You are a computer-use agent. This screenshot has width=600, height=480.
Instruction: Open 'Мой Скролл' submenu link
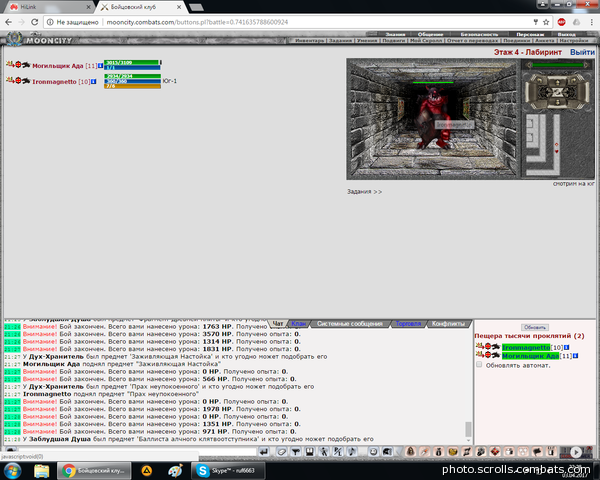(x=426, y=41)
